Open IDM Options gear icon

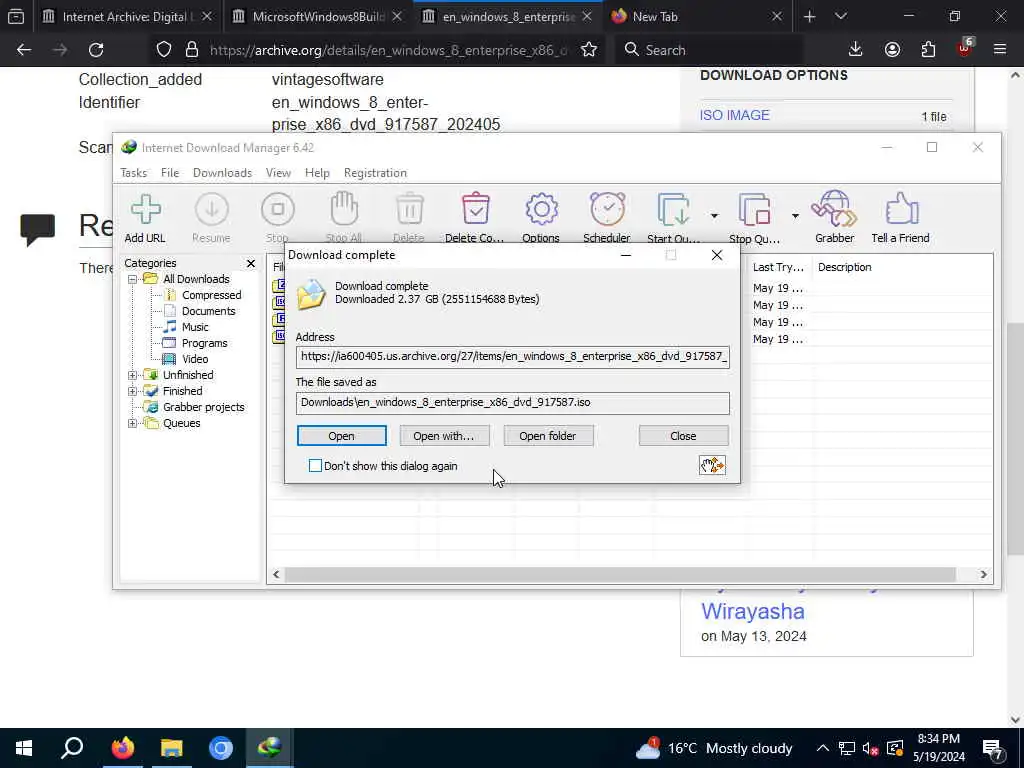click(541, 209)
